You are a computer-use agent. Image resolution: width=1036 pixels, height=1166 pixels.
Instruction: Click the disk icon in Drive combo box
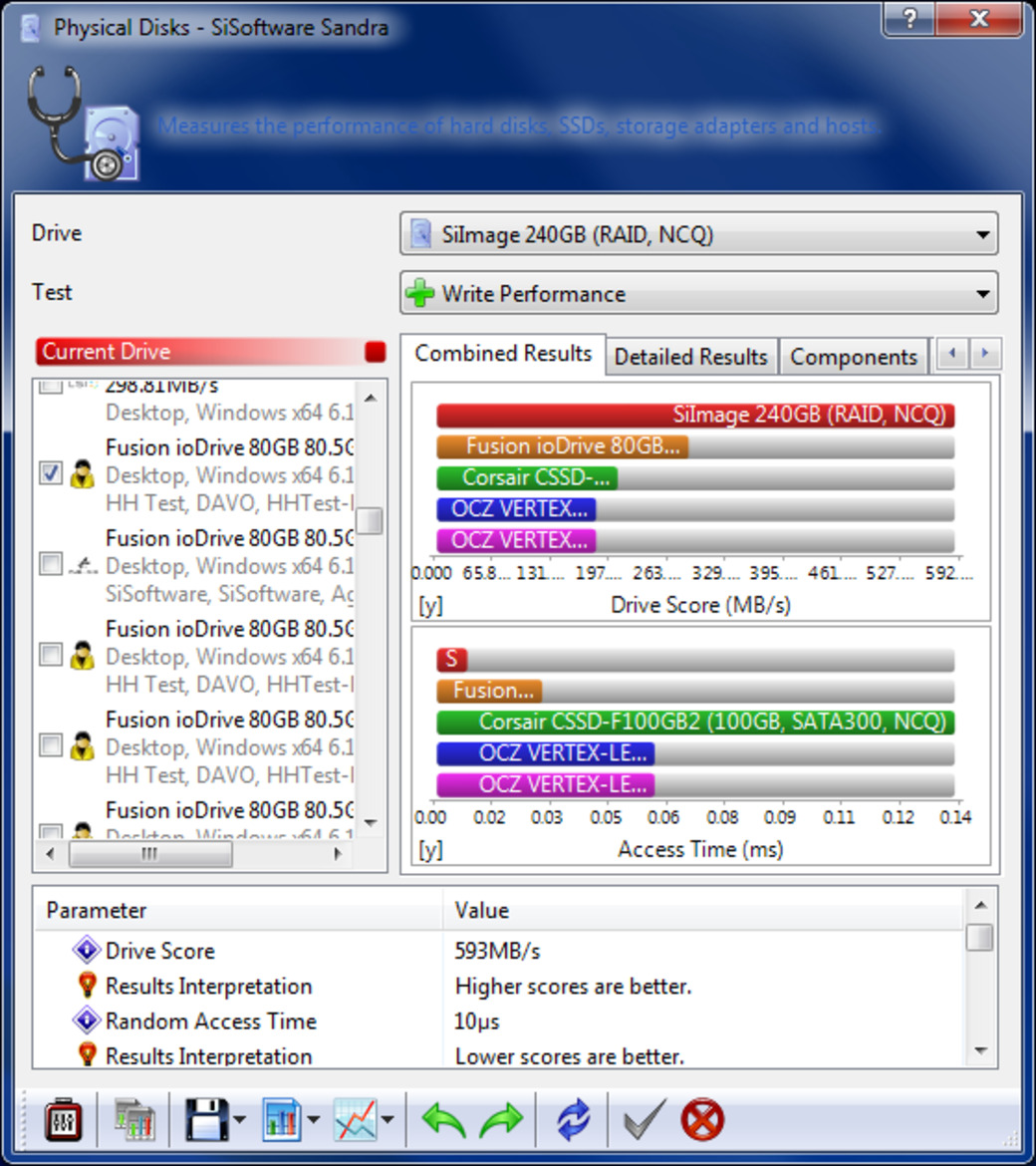point(420,233)
